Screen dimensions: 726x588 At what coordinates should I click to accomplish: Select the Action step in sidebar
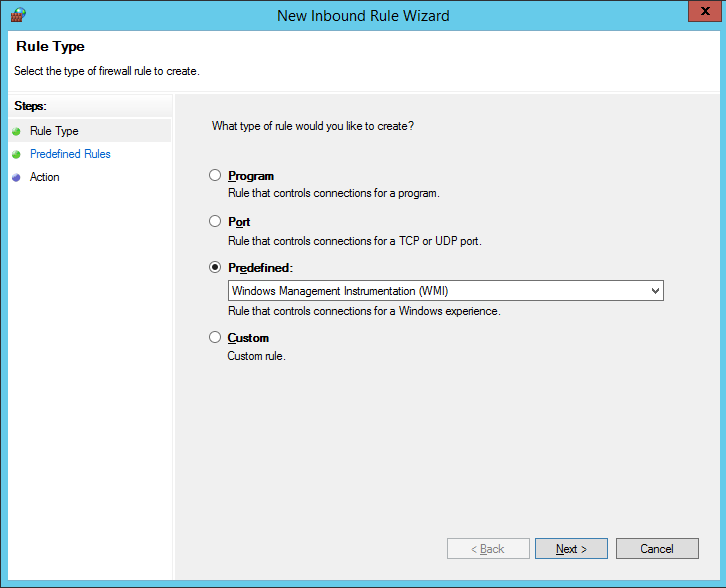pos(44,177)
